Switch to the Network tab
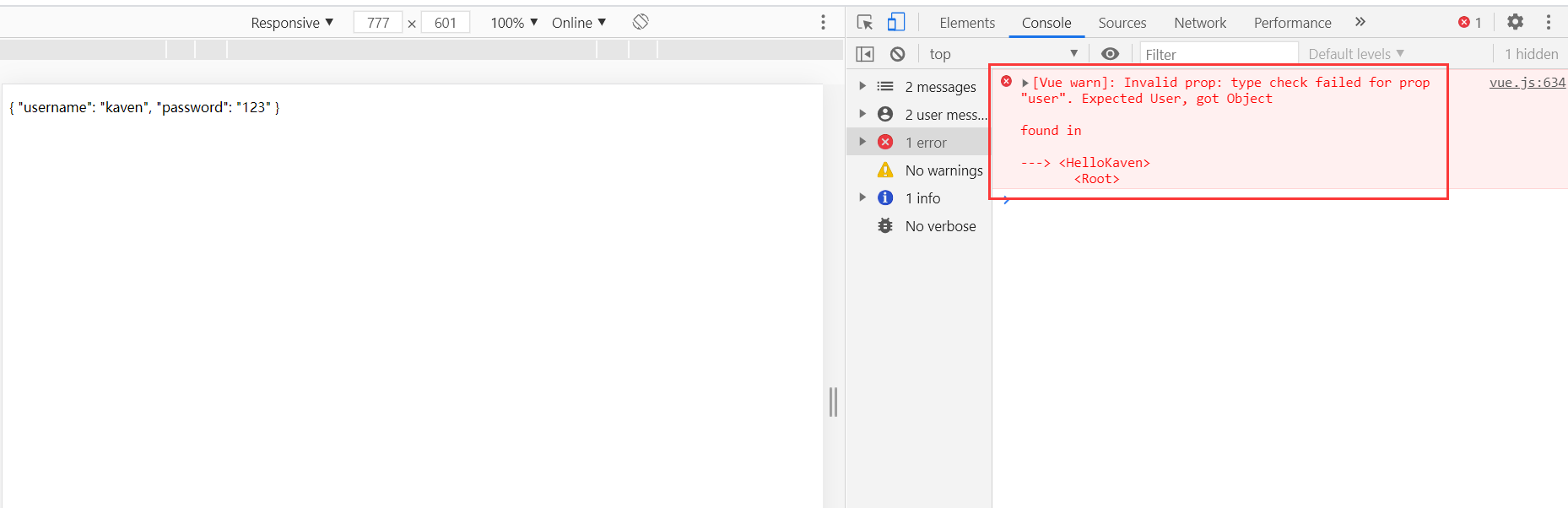1568x508 pixels. click(x=1200, y=23)
